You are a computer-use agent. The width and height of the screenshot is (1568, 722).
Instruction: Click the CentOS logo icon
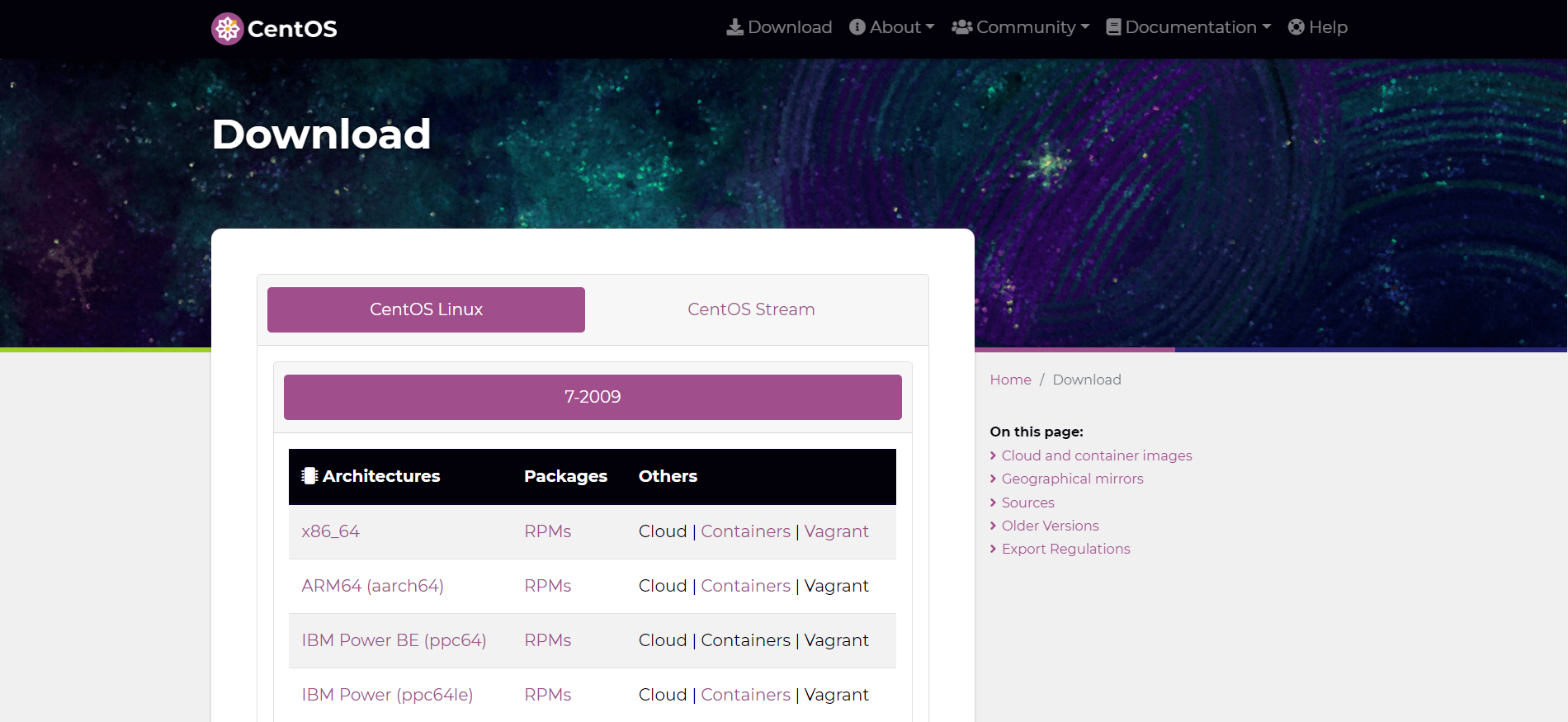[x=227, y=29]
